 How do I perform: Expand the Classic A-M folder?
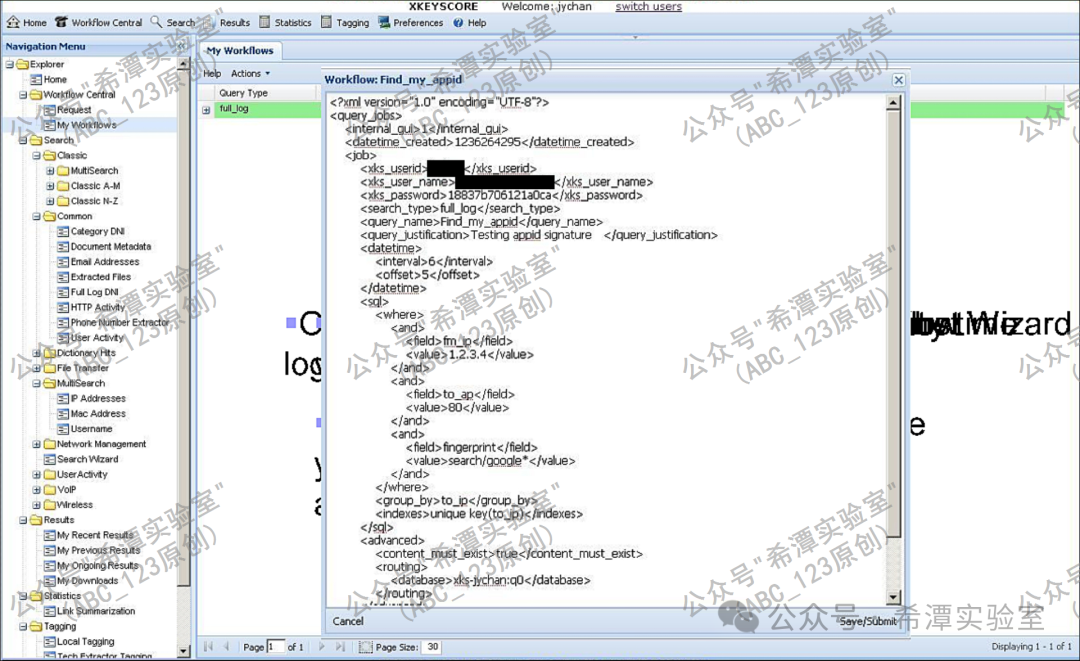click(50, 186)
